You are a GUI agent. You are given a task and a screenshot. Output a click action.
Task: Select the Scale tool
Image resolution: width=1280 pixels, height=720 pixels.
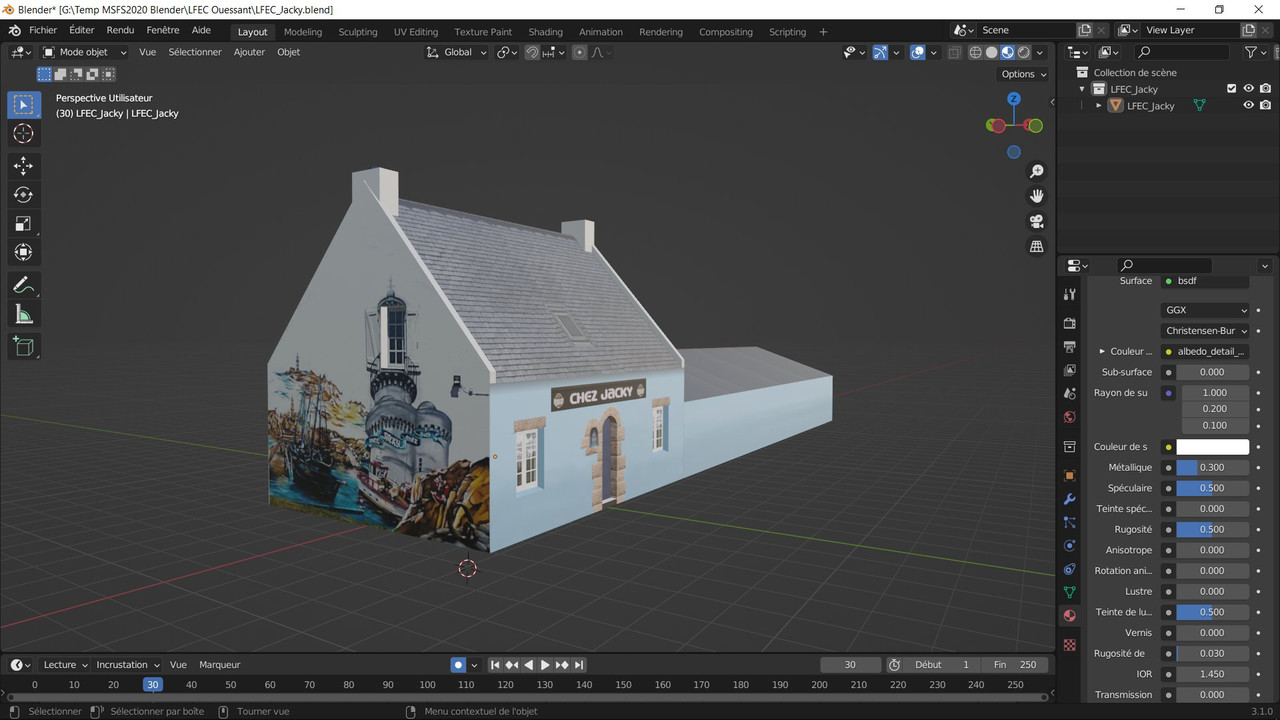24,224
